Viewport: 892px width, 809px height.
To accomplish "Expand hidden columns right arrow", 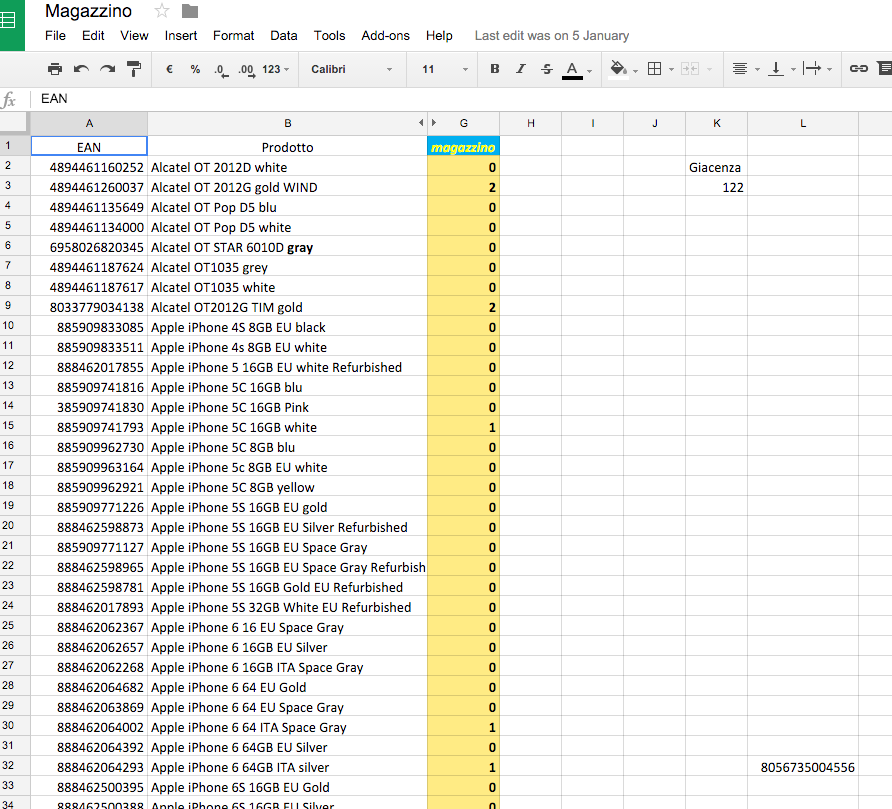I will pyautogui.click(x=434, y=123).
